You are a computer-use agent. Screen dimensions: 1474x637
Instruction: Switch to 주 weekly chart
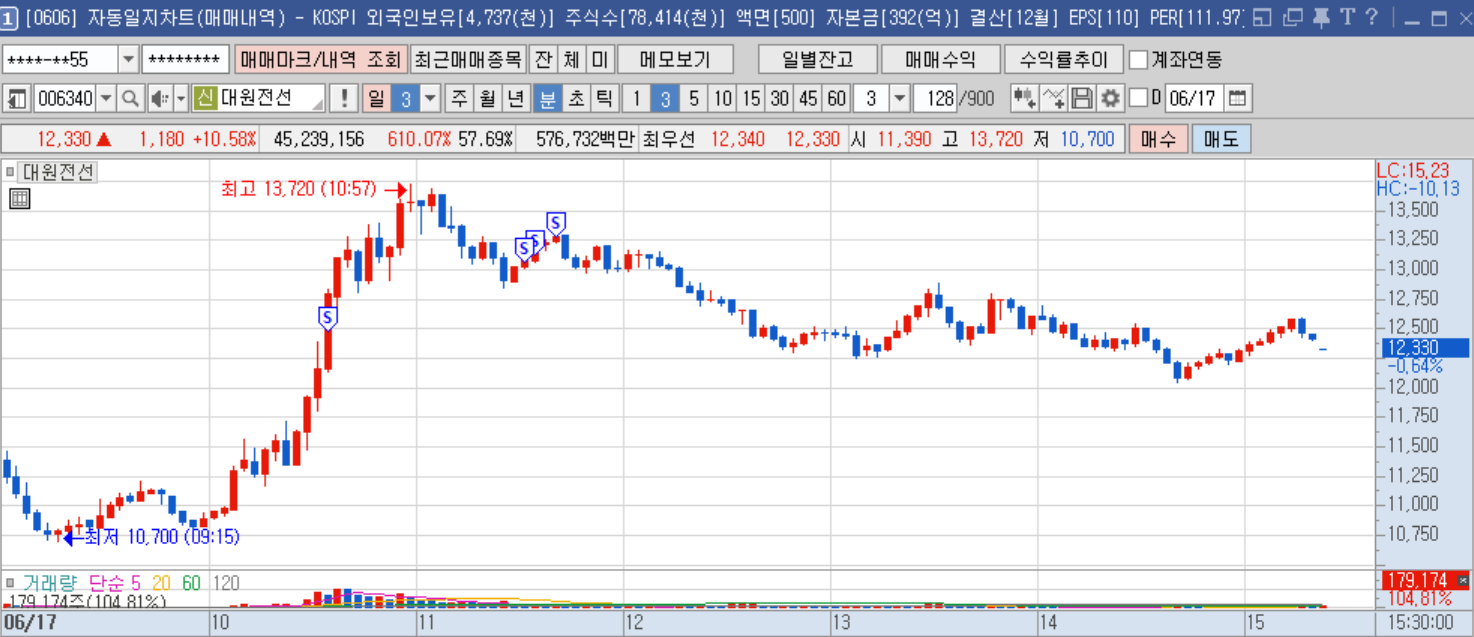pos(460,98)
